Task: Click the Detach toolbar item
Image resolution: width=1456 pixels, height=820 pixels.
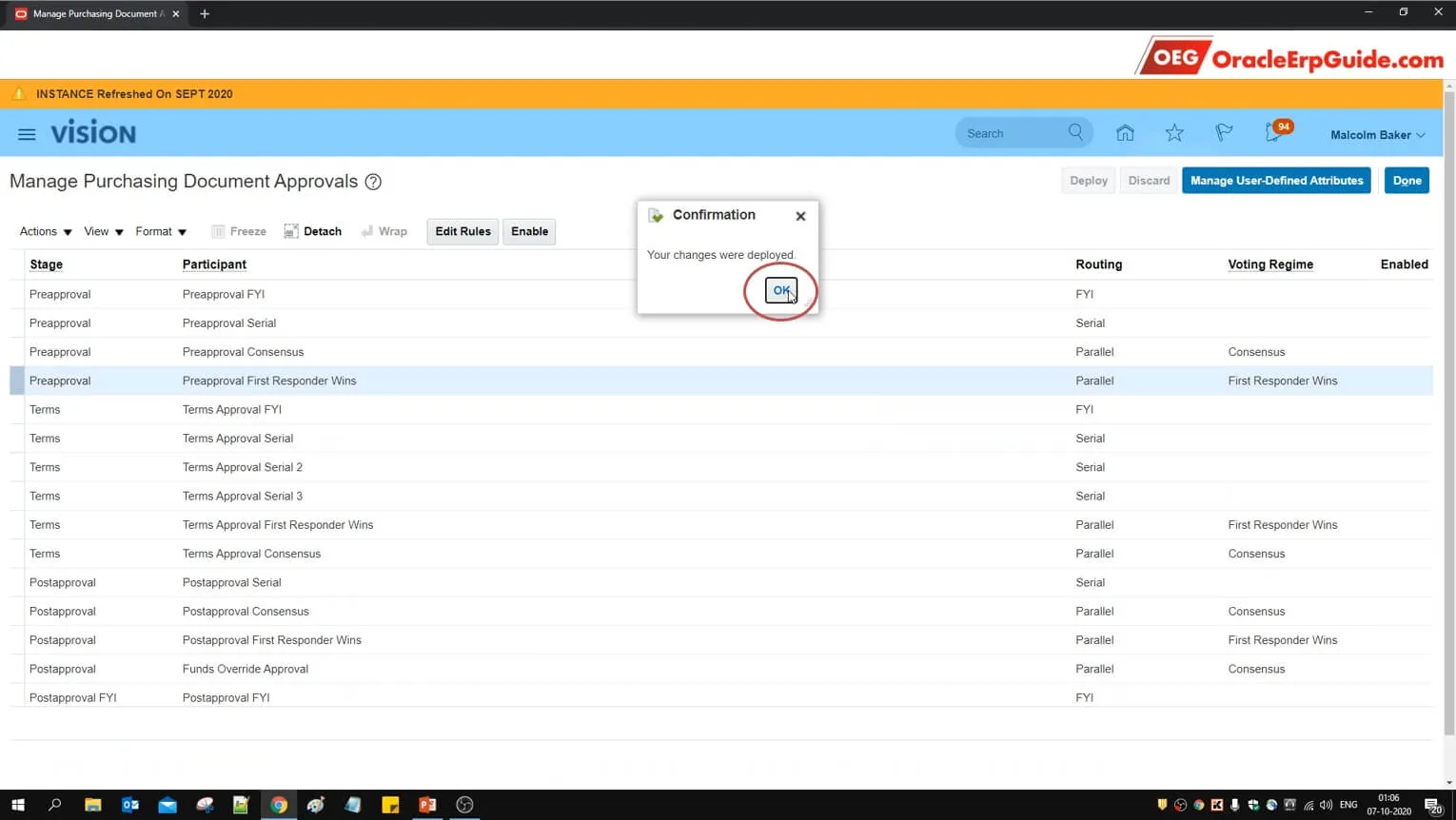Action: [313, 231]
